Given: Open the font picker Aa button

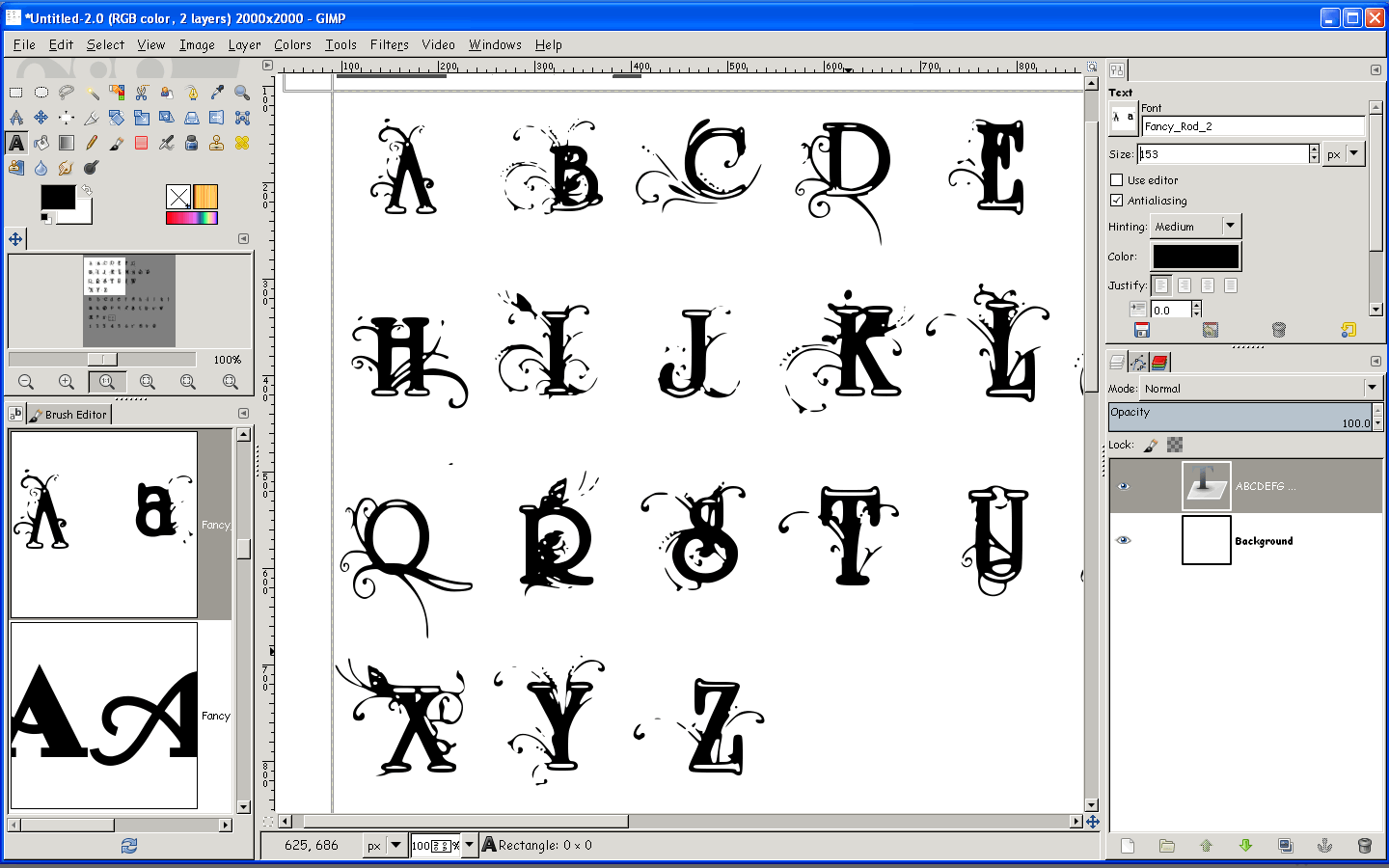Looking at the screenshot, I should [x=1123, y=118].
